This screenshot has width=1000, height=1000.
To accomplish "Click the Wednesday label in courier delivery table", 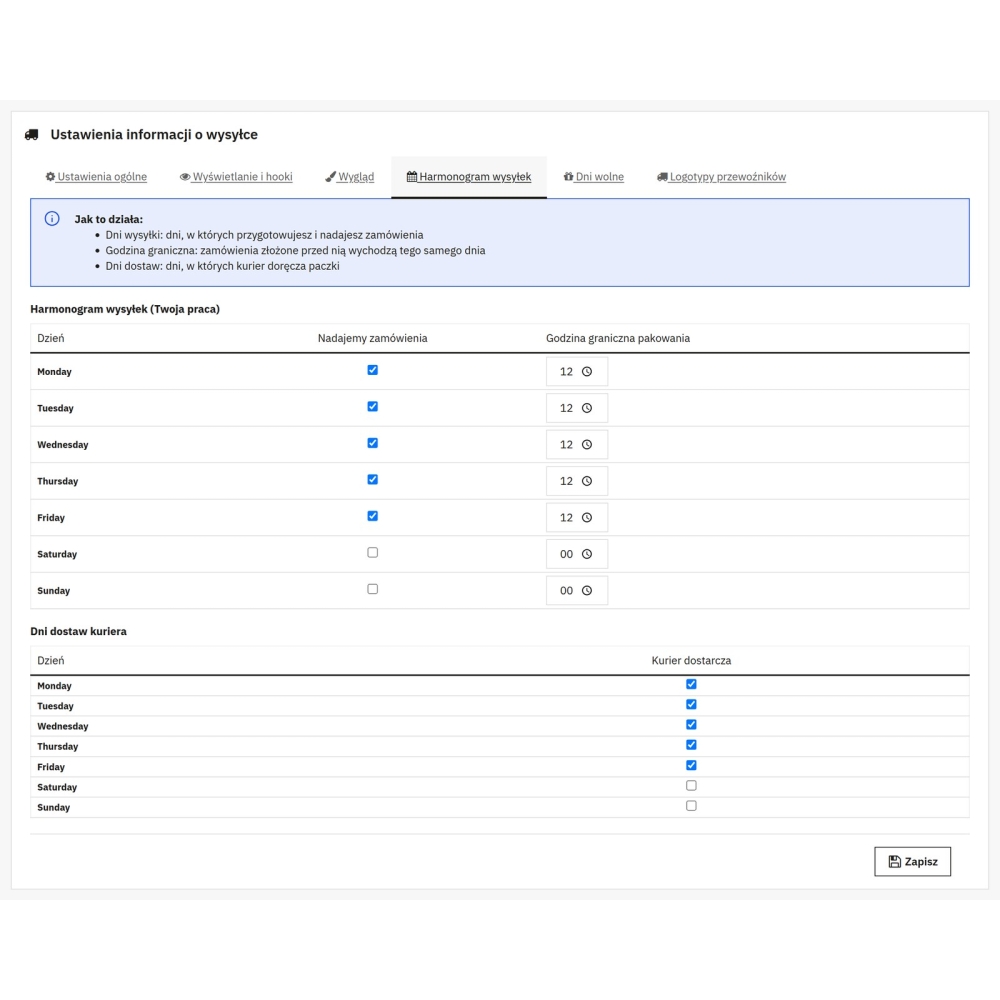I will (x=62, y=726).
